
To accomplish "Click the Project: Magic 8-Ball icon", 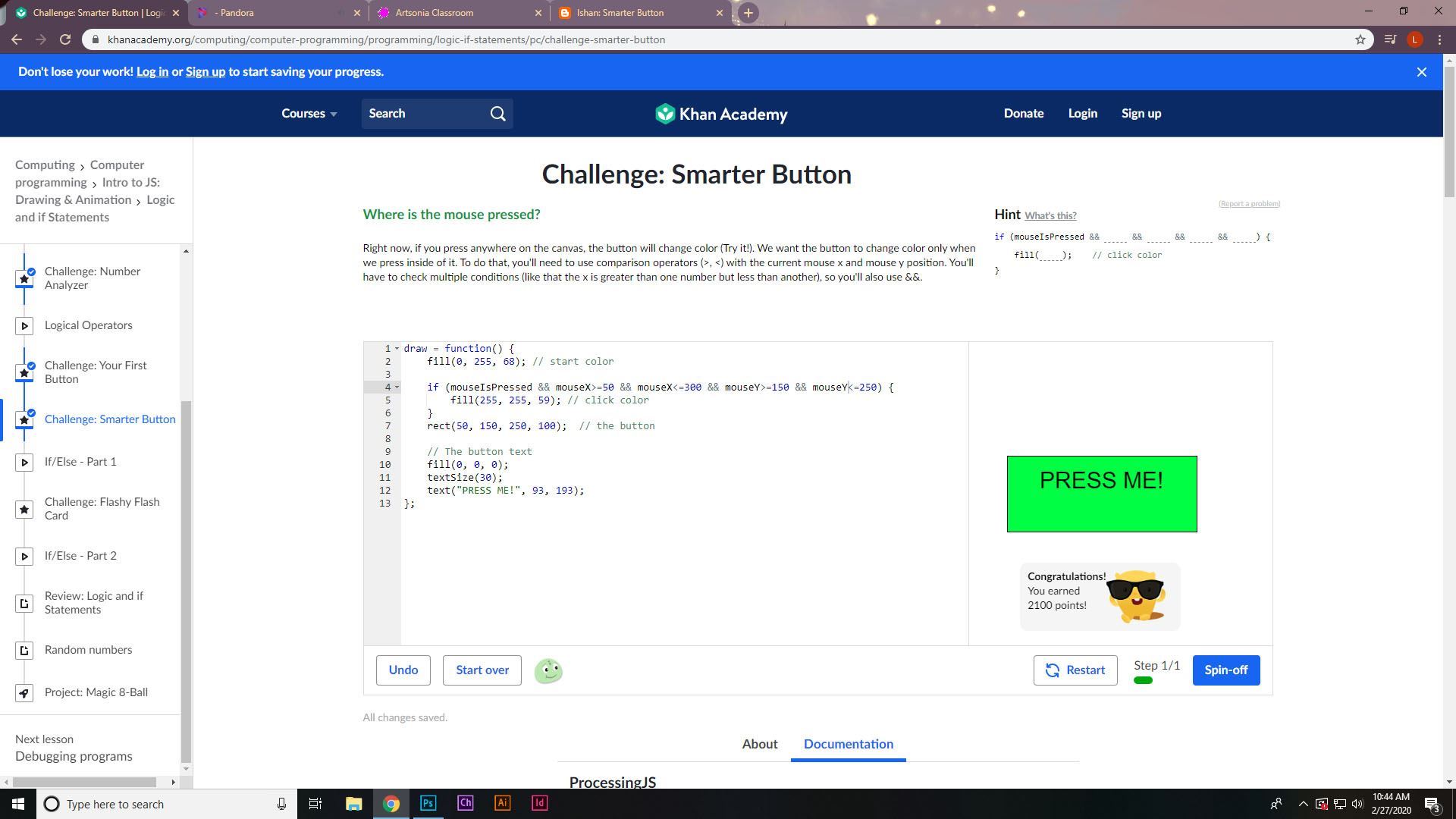I will pos(24,693).
